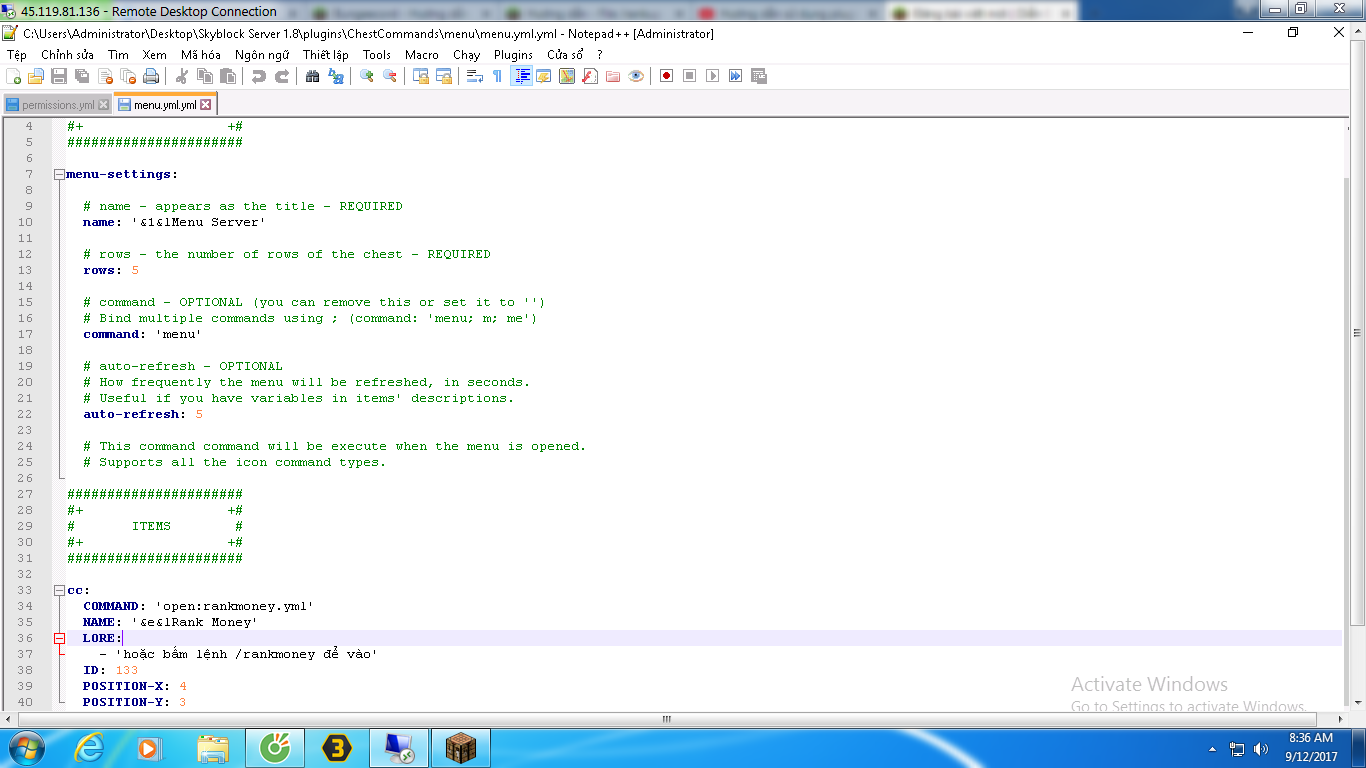Screen dimensions: 1366x768
Task: Click the Cut scissors icon
Action: (x=182, y=76)
